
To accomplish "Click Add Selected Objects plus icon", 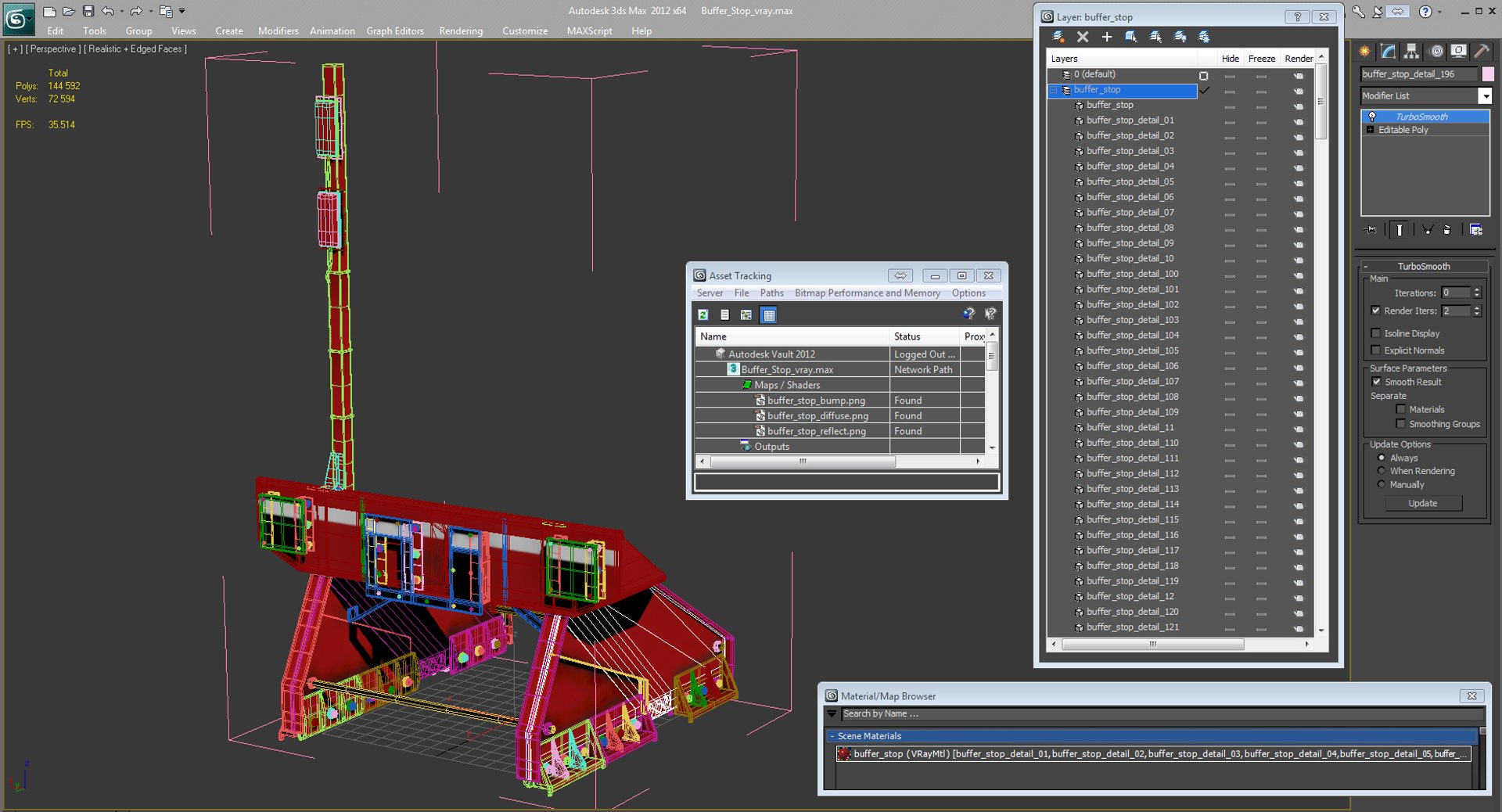I will (1107, 37).
